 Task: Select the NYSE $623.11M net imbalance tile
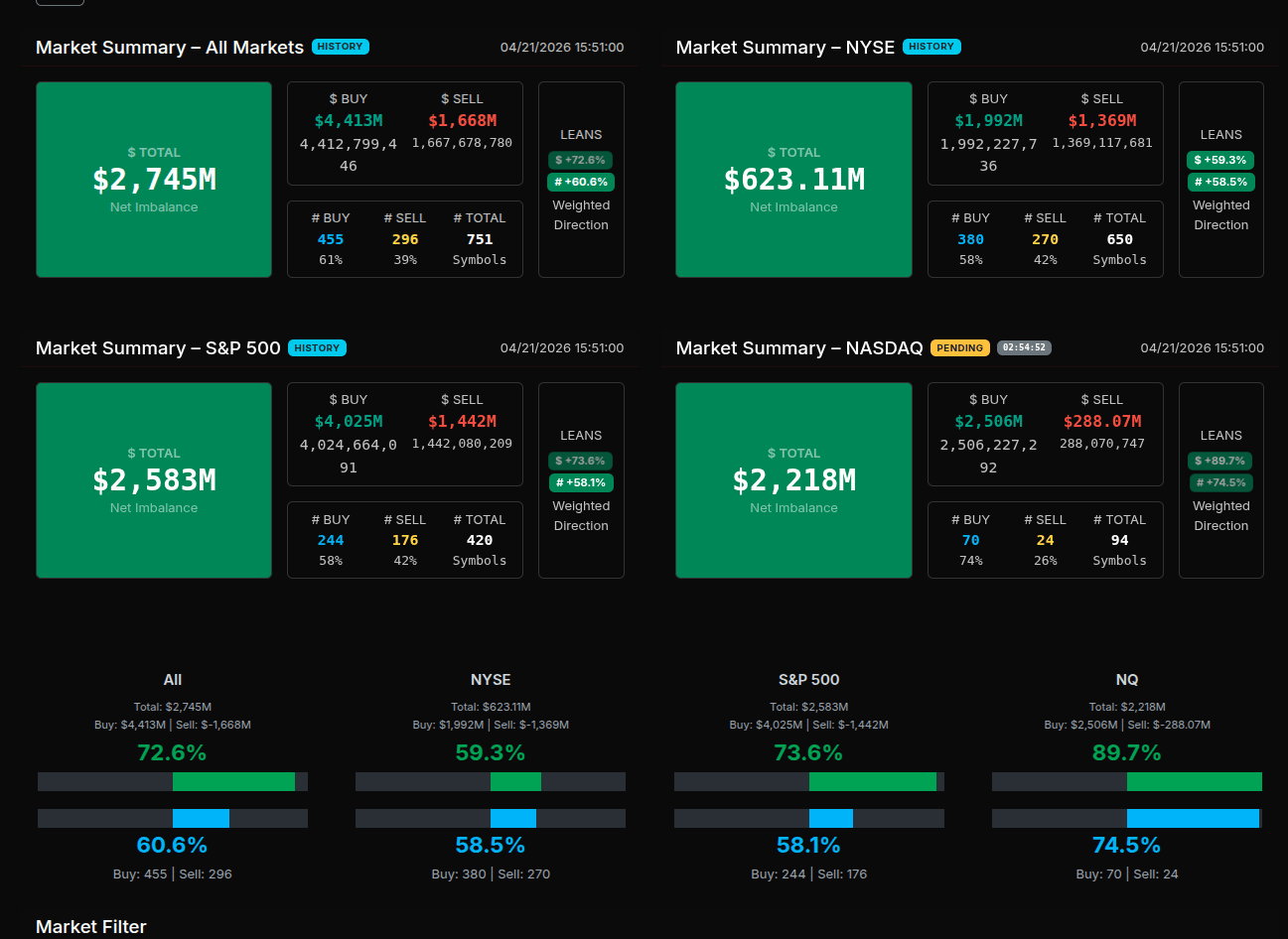[x=793, y=180]
